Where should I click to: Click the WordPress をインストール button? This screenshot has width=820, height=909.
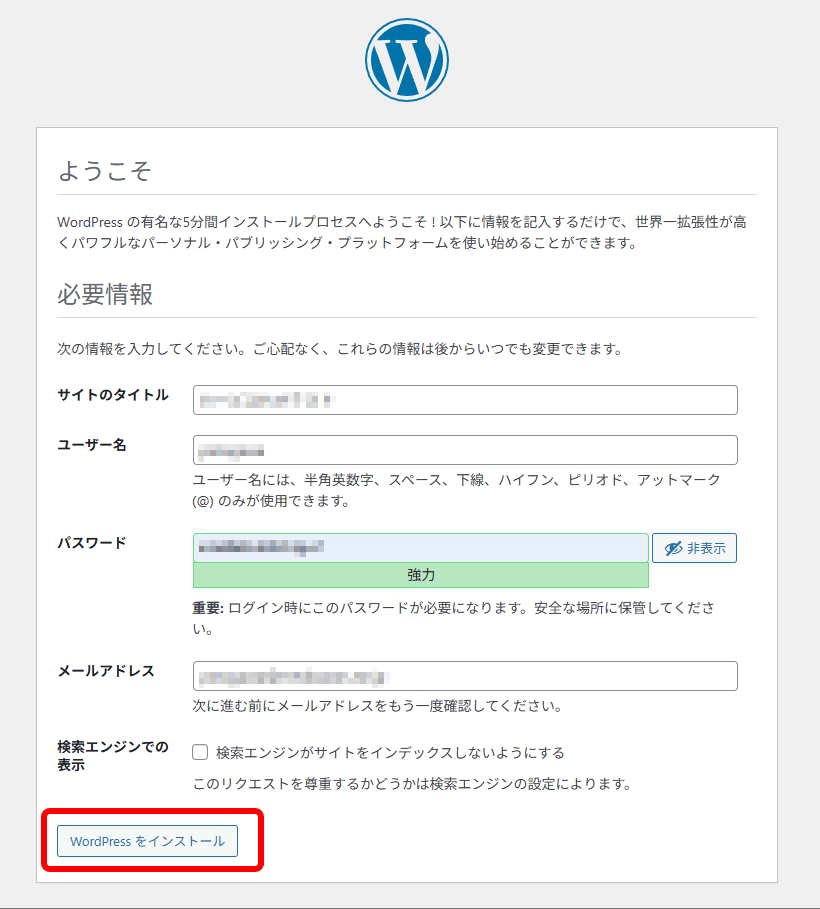(x=147, y=841)
